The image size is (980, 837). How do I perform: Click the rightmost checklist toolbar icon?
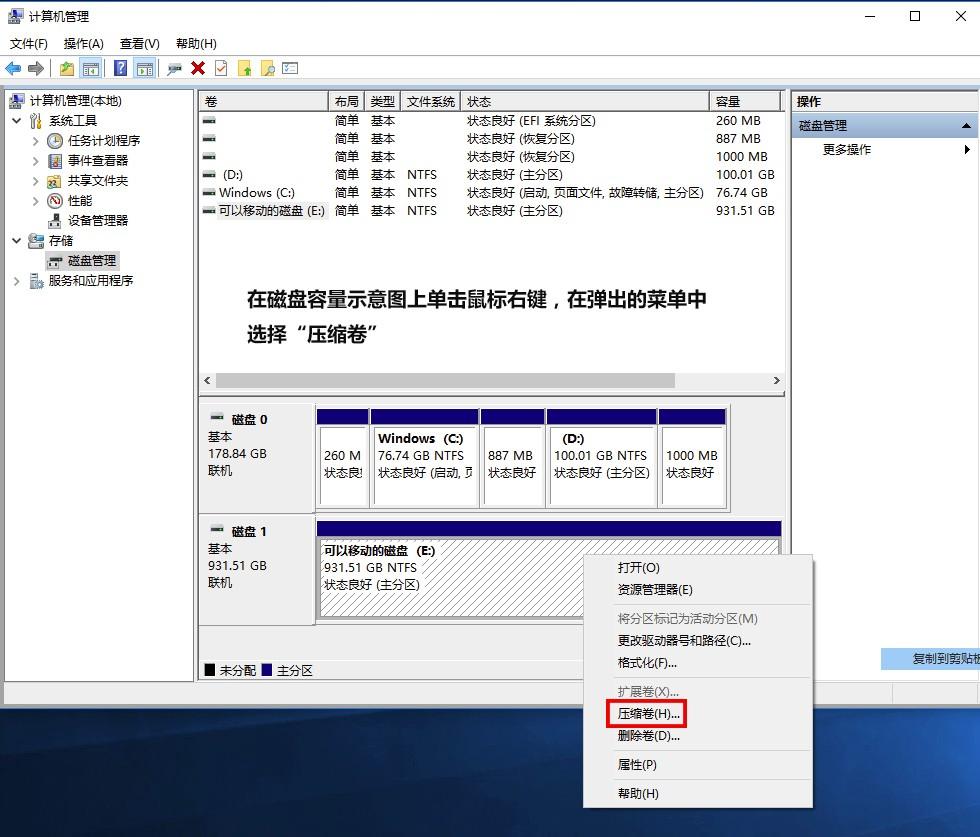(x=289, y=68)
